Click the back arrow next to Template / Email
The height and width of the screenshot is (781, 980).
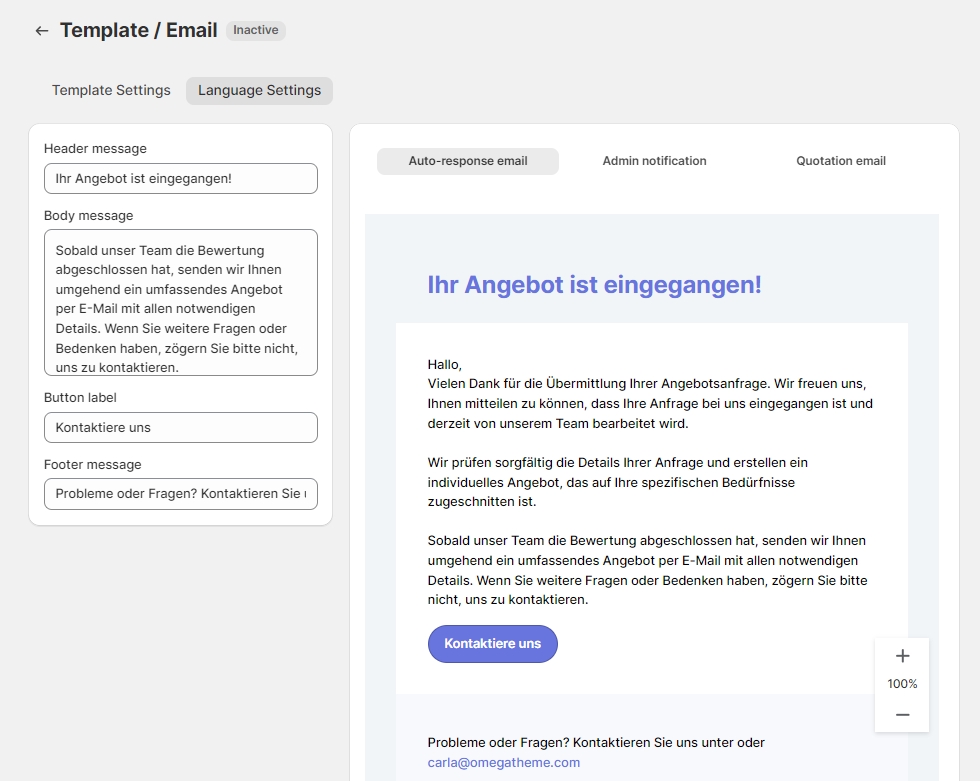[x=41, y=31]
